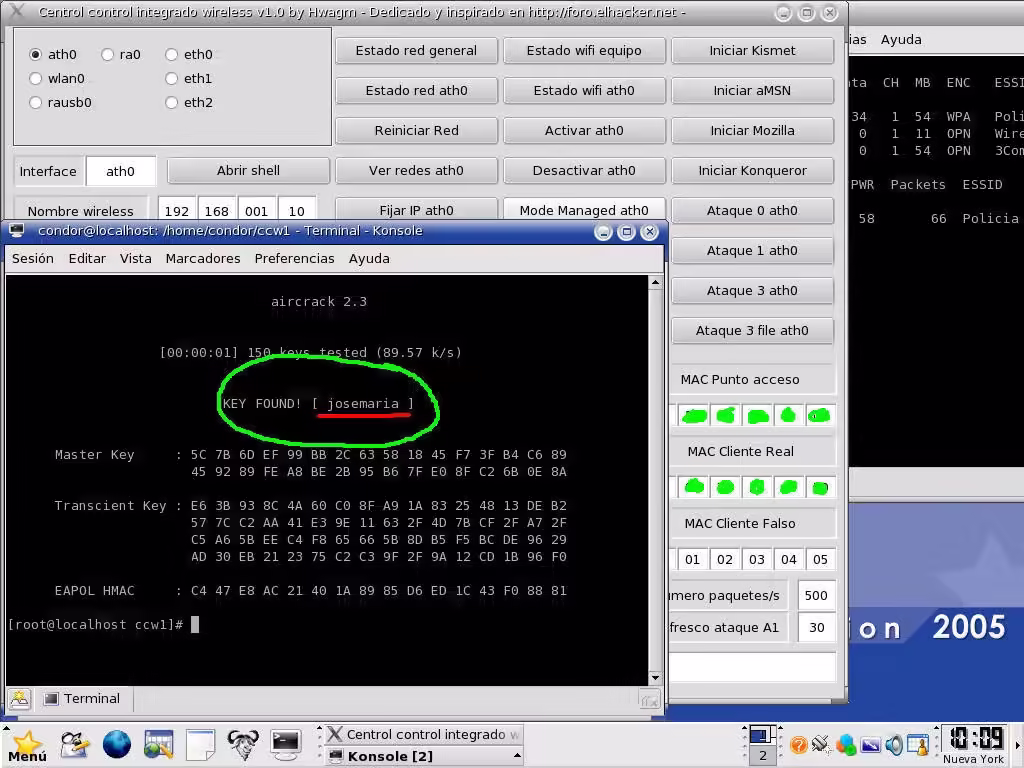1024x768 pixels.
Task: Edit the 500 packets per second field
Action: [817, 595]
